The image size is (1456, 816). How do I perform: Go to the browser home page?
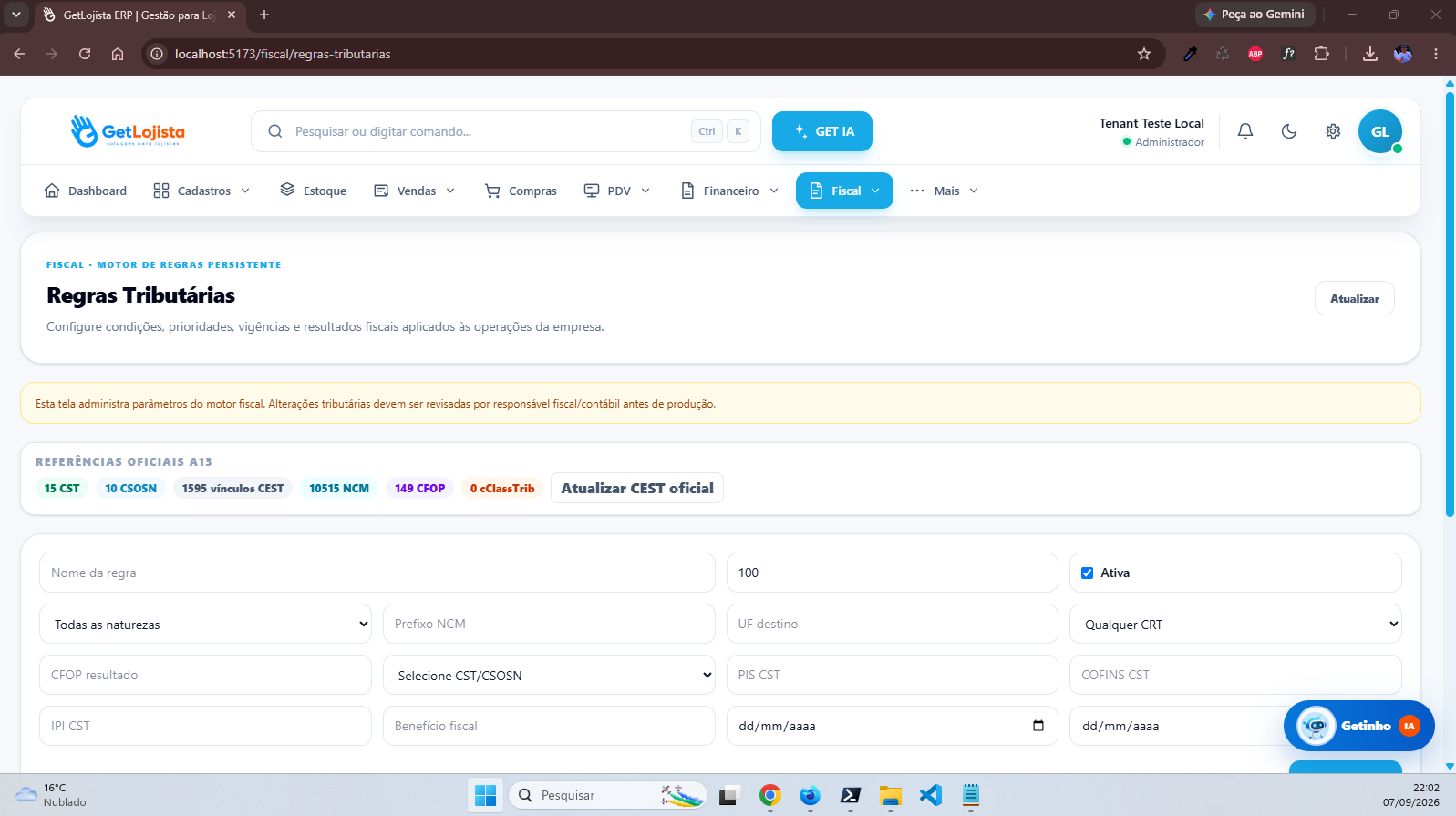118,54
